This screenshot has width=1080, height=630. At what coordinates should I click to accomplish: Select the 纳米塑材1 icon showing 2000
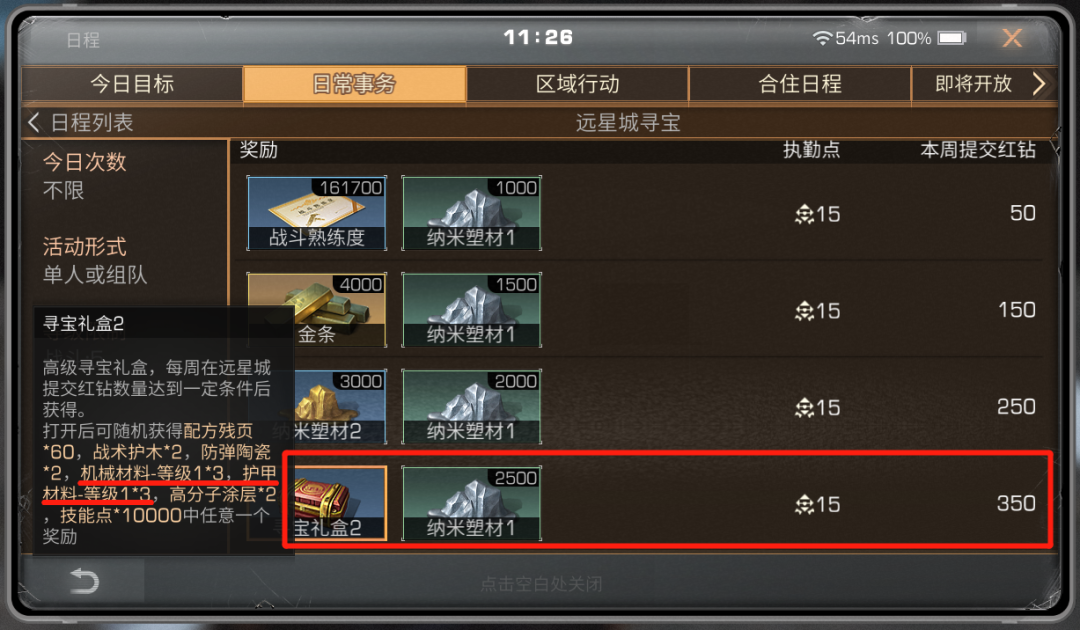[472, 407]
